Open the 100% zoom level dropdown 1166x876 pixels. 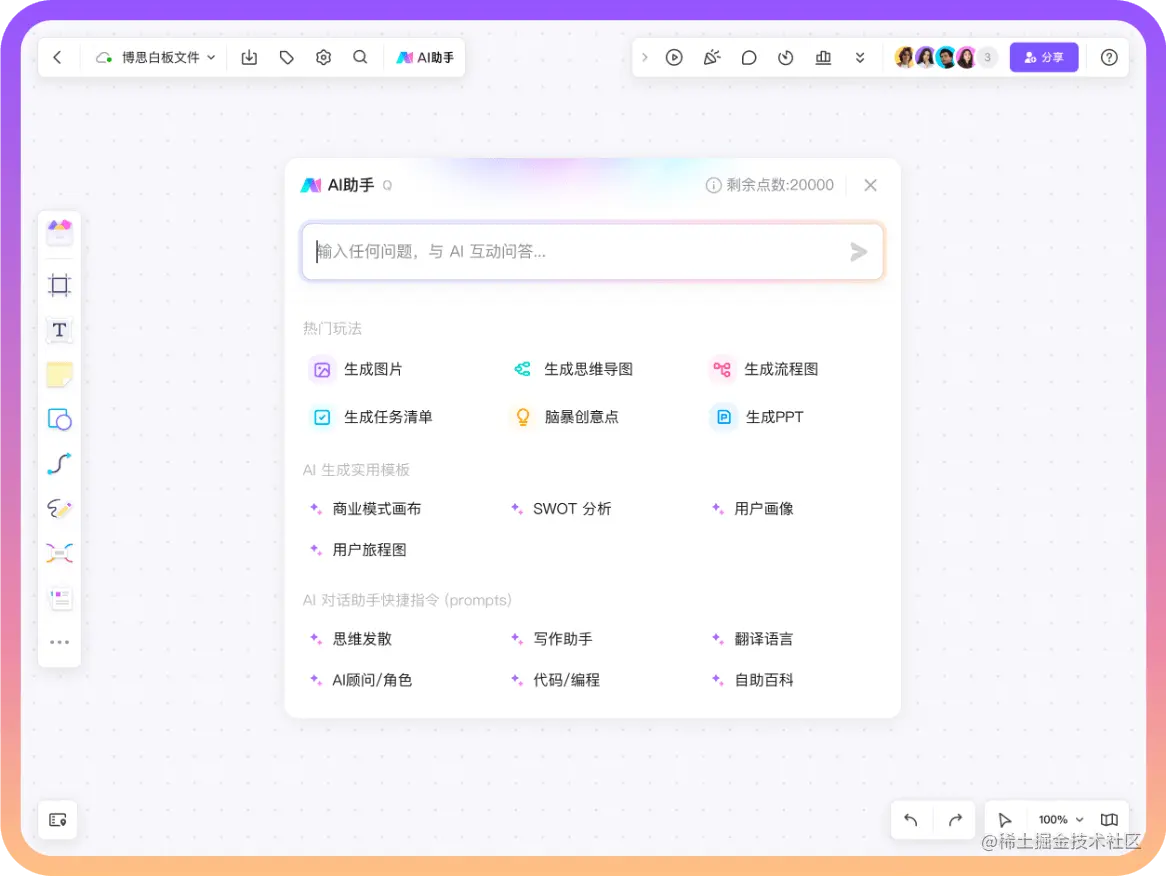1056,819
